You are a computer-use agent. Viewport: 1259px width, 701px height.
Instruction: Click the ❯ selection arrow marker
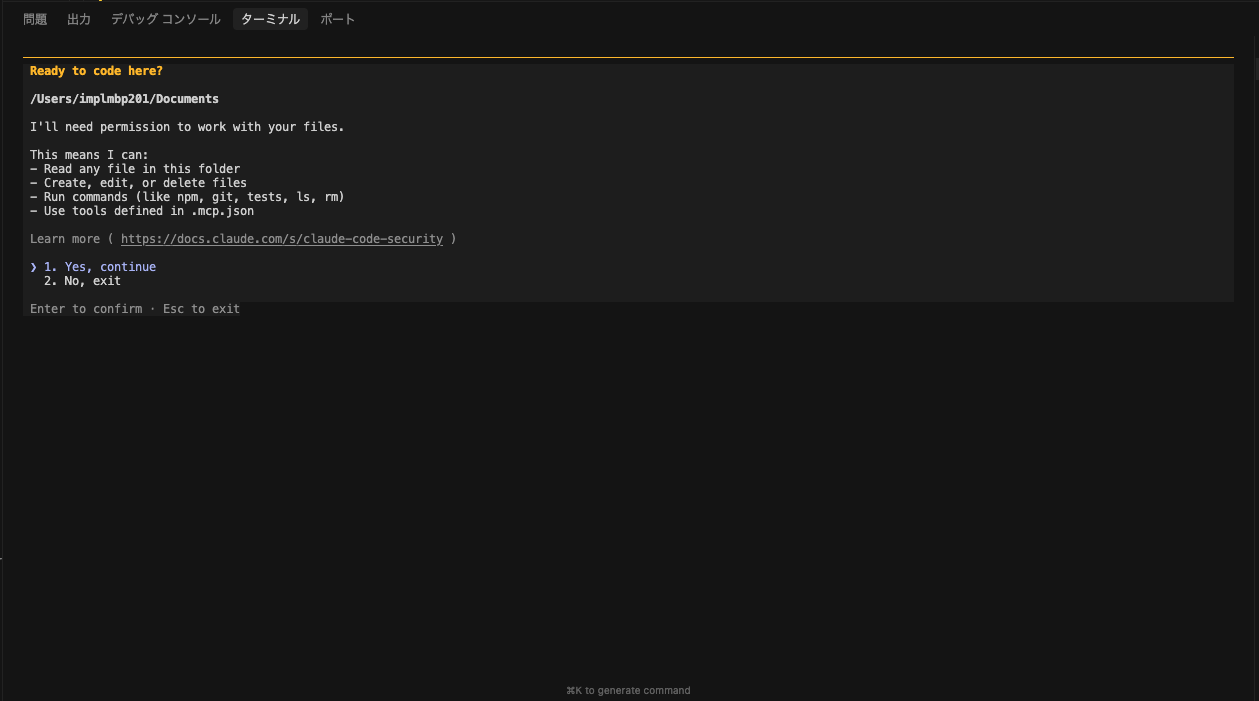tap(34, 267)
